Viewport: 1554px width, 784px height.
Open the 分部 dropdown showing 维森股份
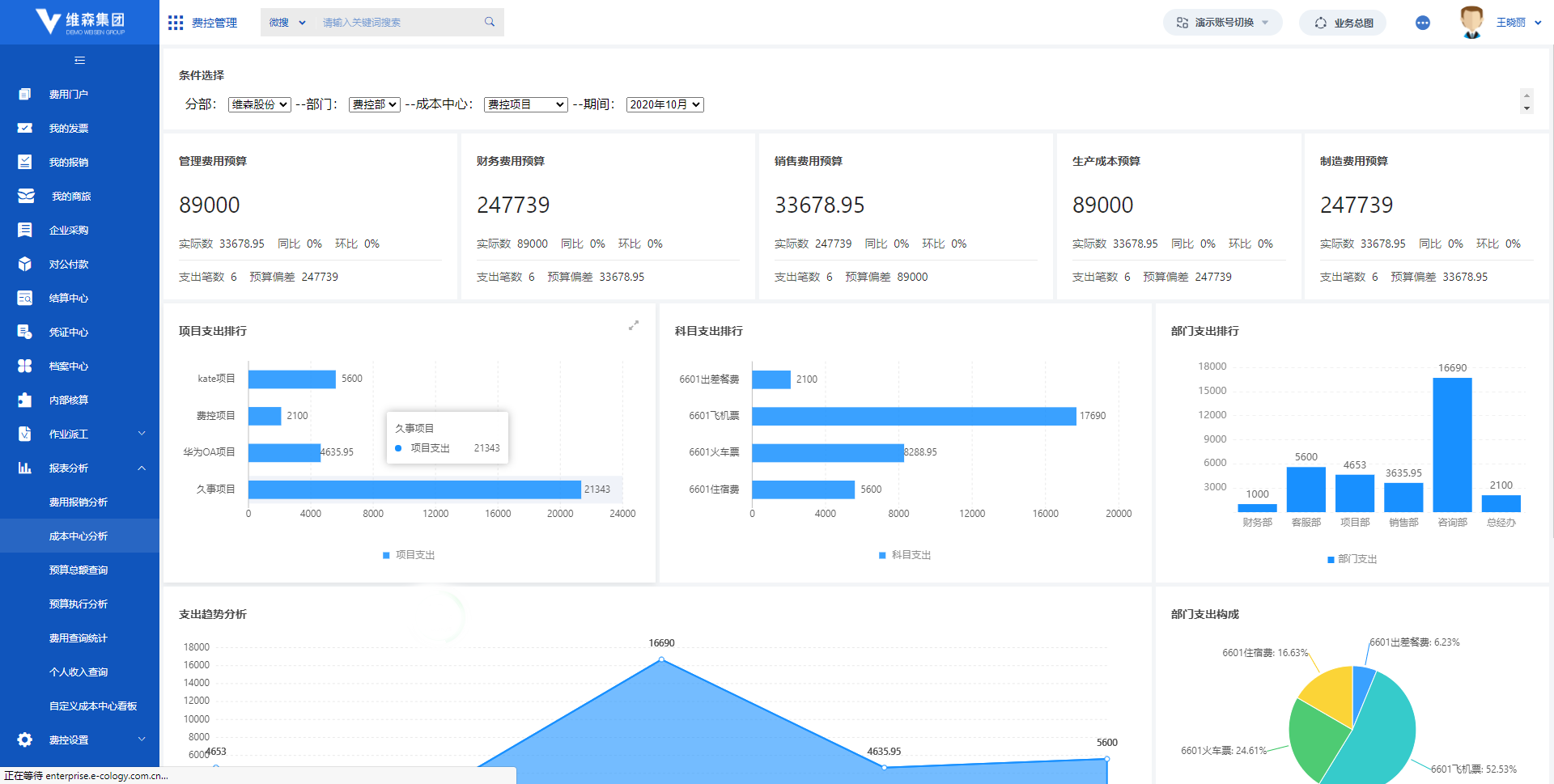[259, 104]
